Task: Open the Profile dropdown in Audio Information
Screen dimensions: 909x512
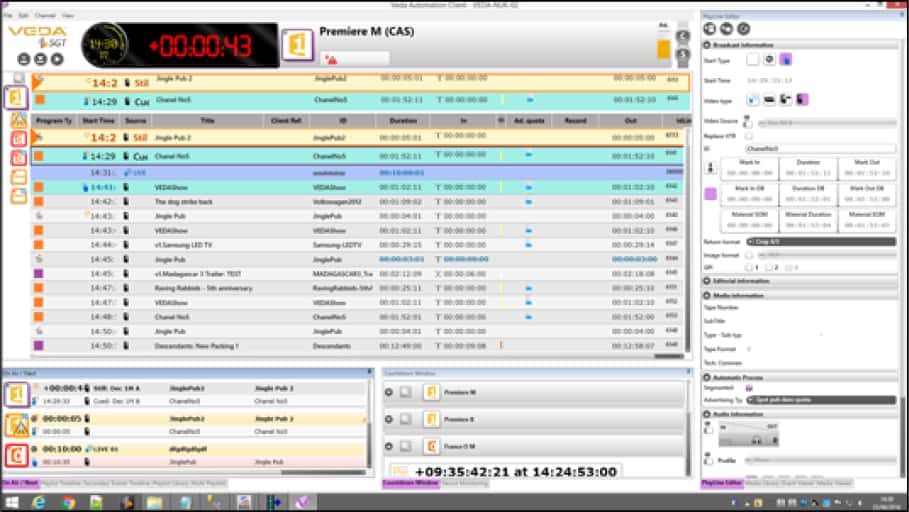Action: 820,460
